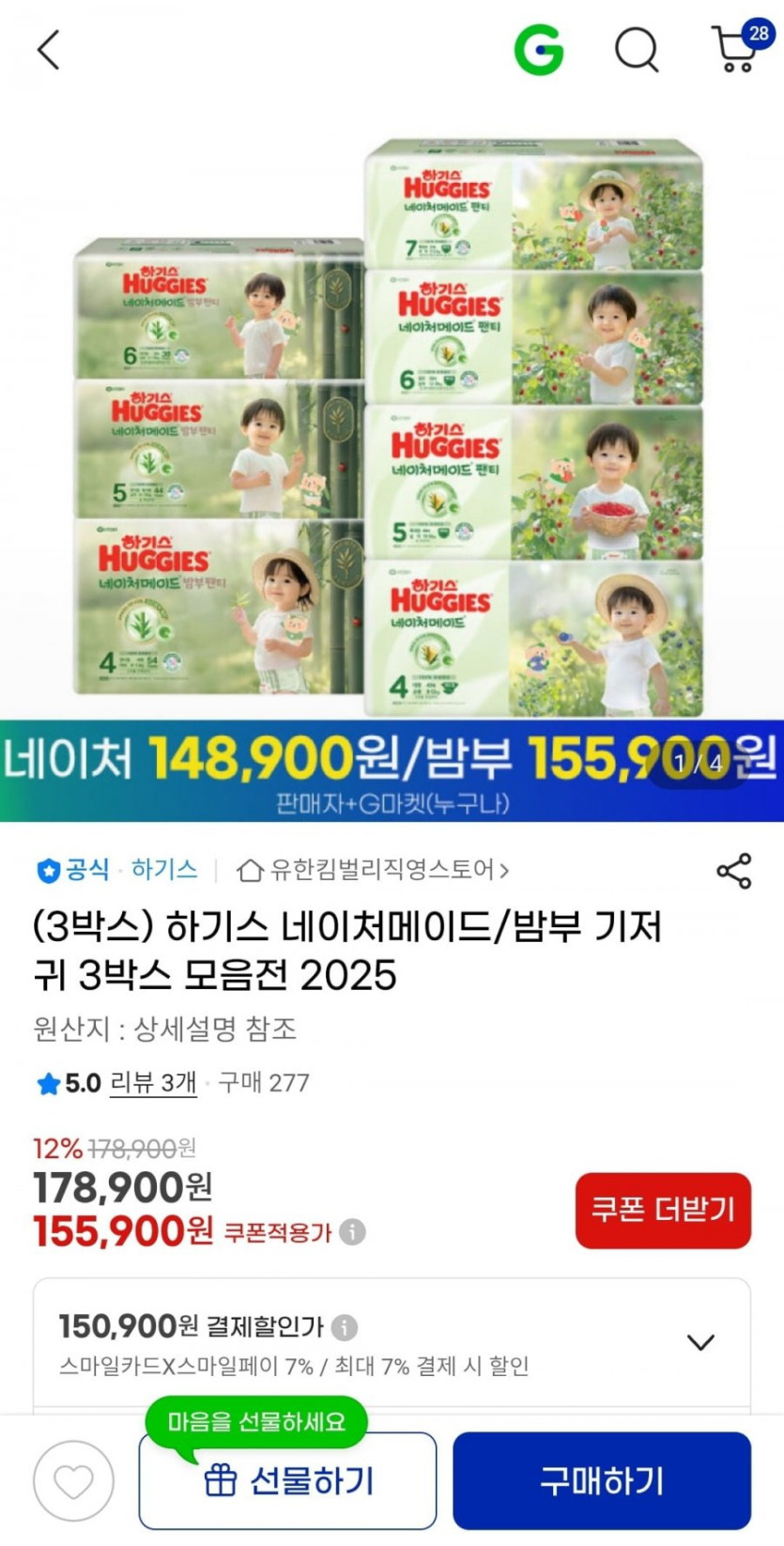Tap the 선물하기 gift button
The width and height of the screenshot is (784, 1546).
[x=288, y=1481]
